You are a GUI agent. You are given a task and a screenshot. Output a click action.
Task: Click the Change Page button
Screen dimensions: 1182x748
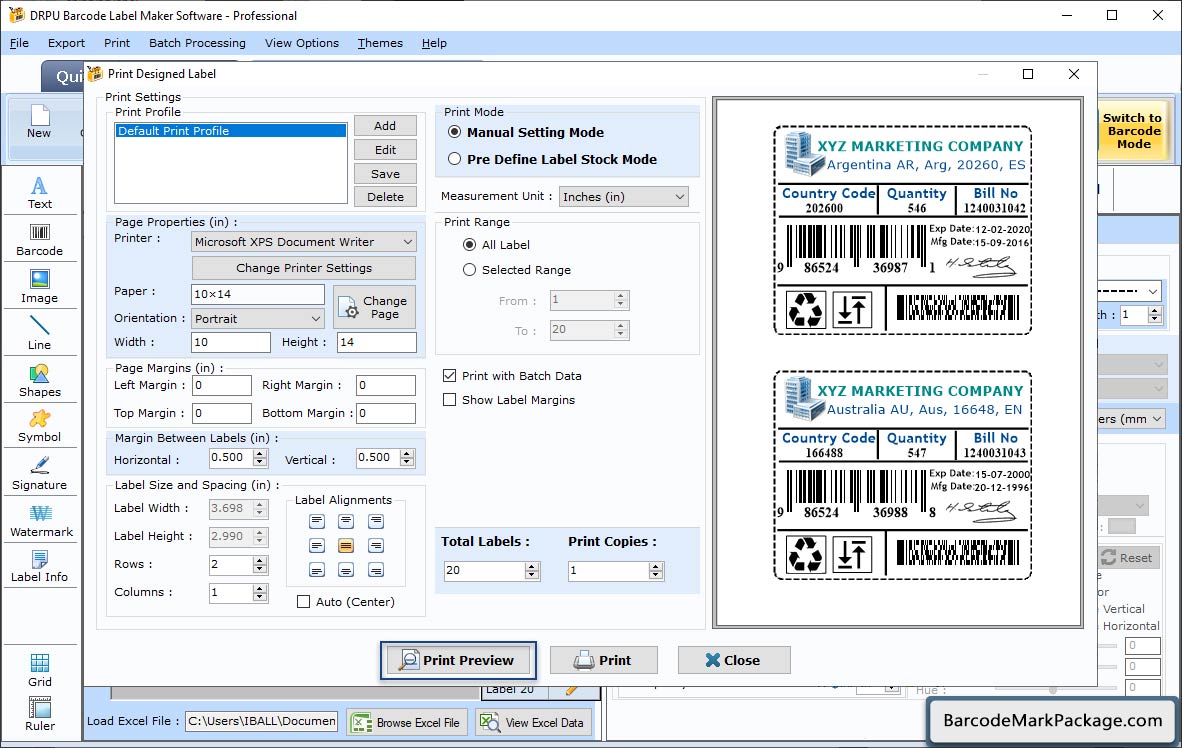point(374,307)
